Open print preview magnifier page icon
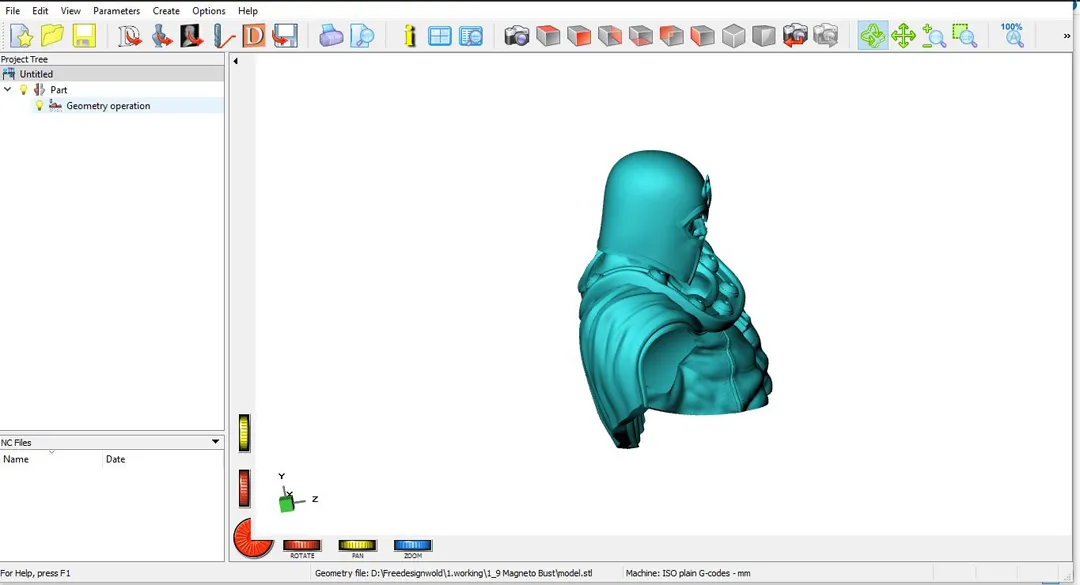Viewport: 1080px width, 585px height. pos(362,36)
